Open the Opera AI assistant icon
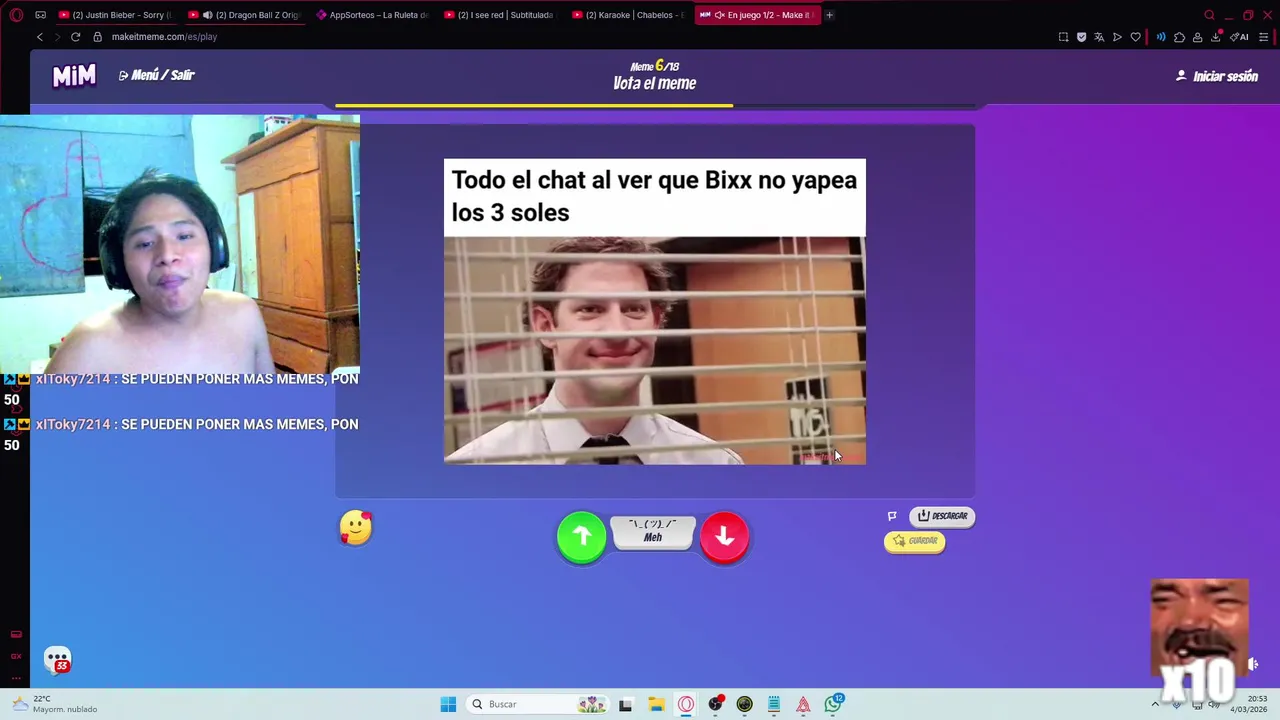The image size is (1280, 720). (x=1240, y=37)
